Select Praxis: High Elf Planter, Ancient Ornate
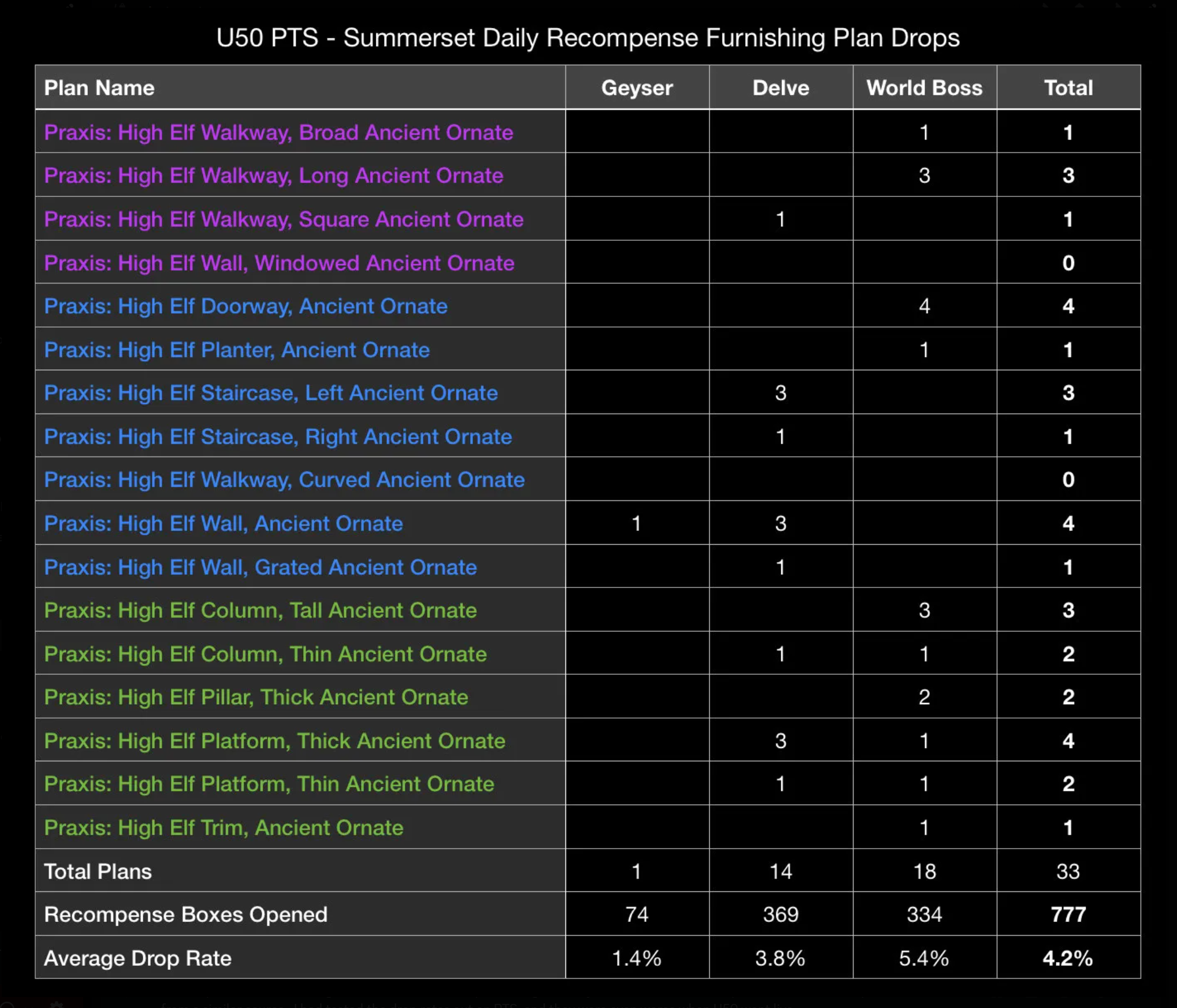 pyautogui.click(x=237, y=349)
